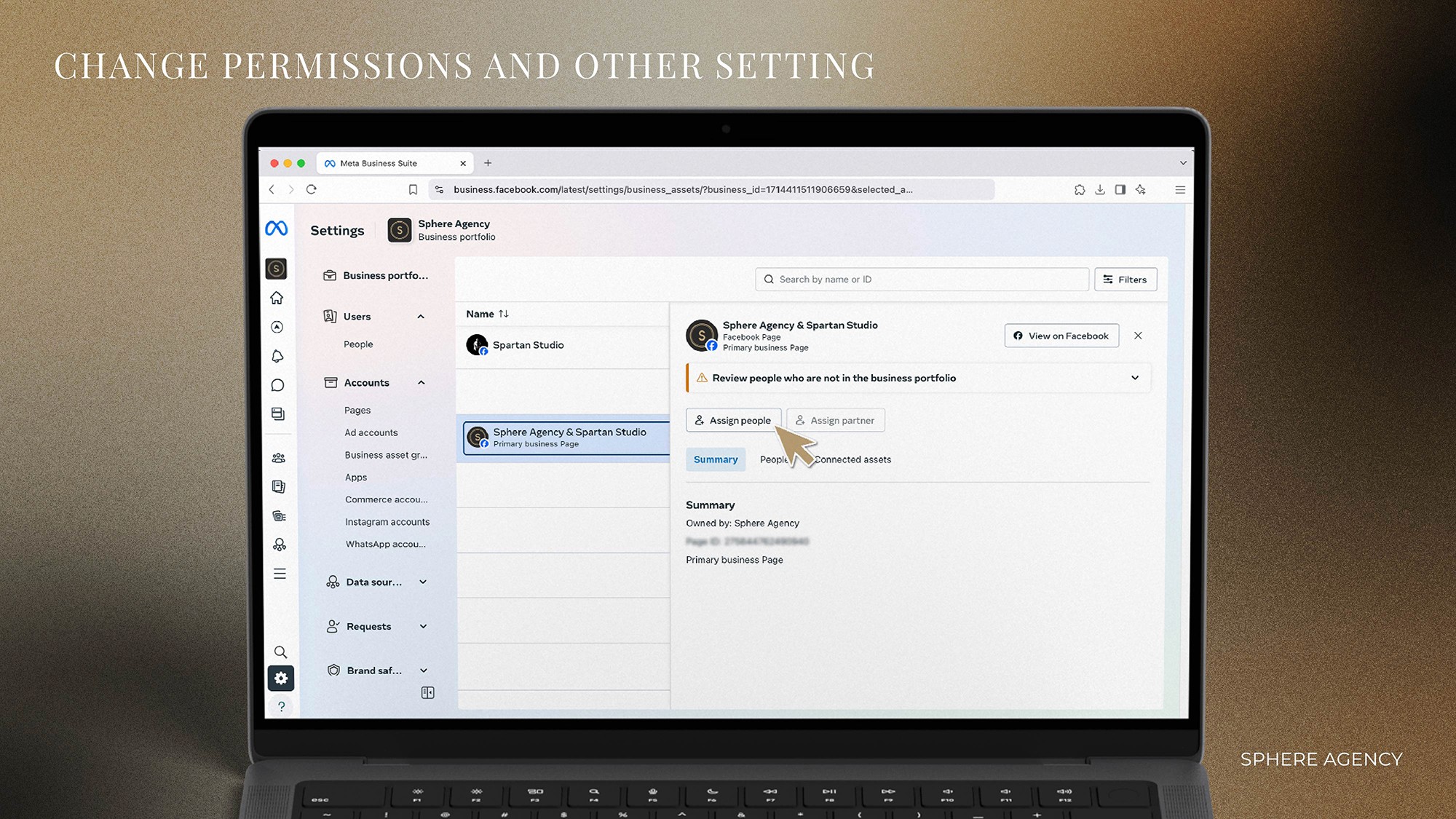Toggle the Data sources section expand arrow

423,581
